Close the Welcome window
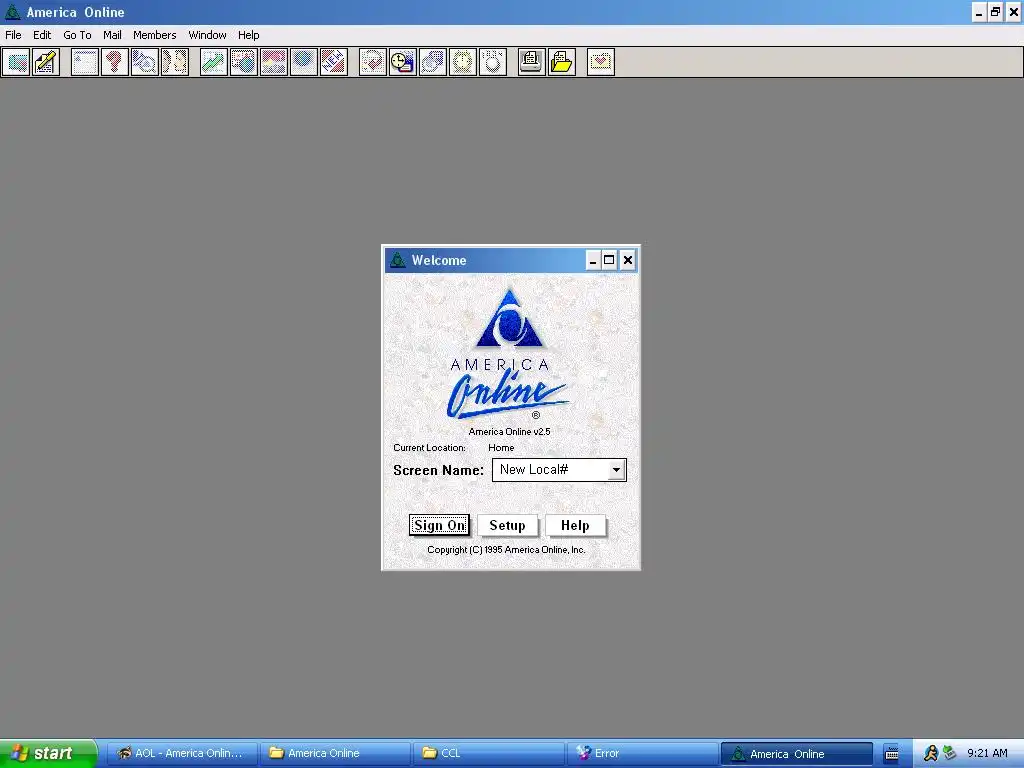The image size is (1024, 768). (x=628, y=261)
